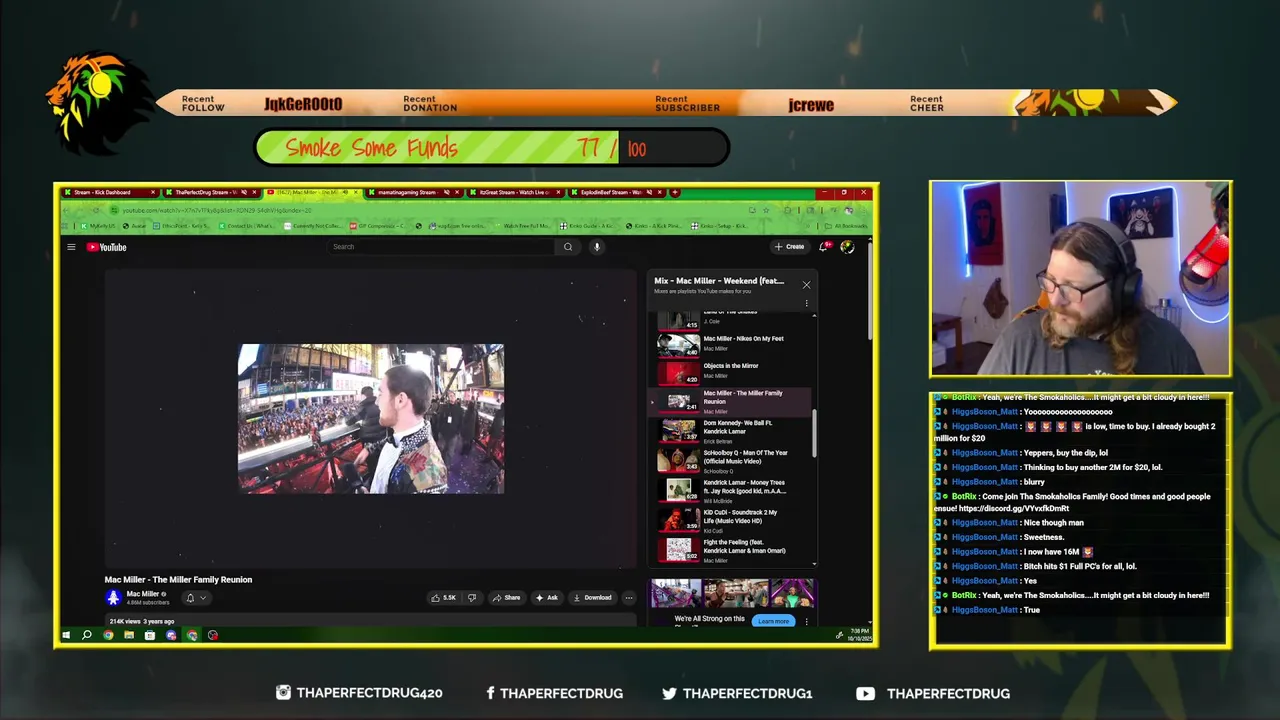The height and width of the screenshot is (720, 1280).
Task: Open channel notification bell dropdown
Action: click(195, 598)
